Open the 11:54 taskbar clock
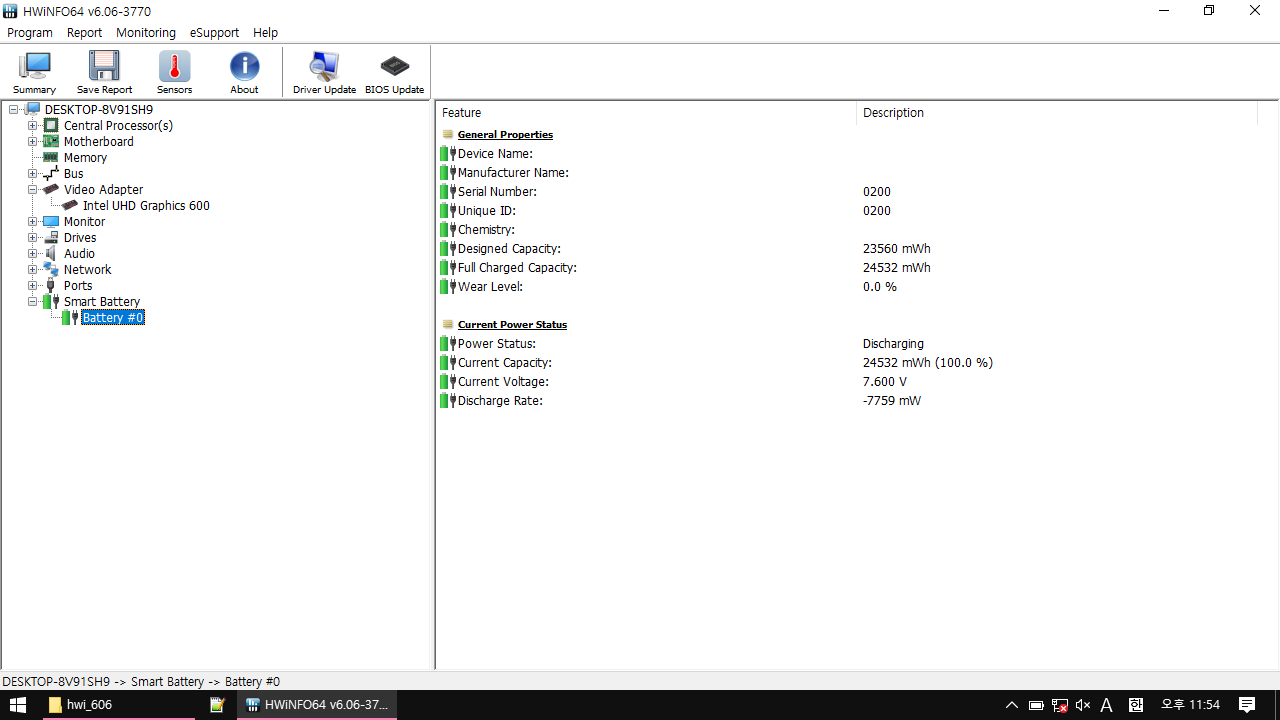Image resolution: width=1280 pixels, height=720 pixels. (x=1190, y=705)
